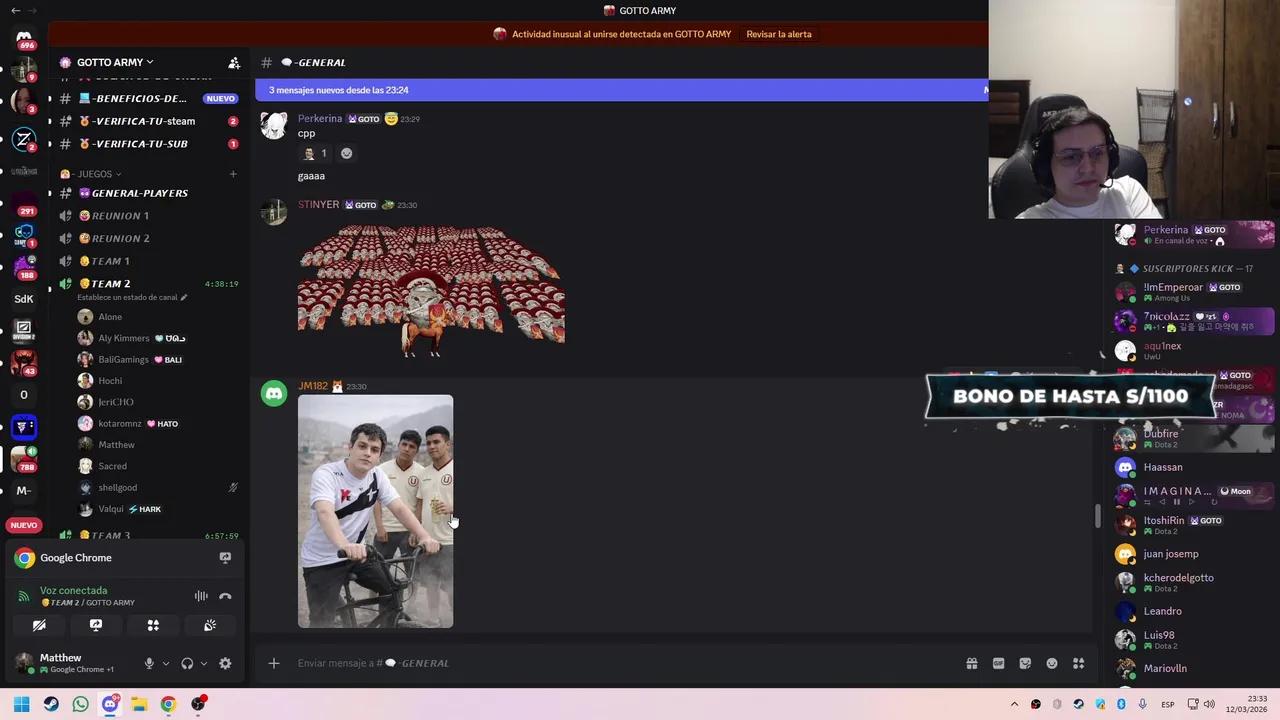Collapse the JUEGOS category
The image size is (1280, 720).
coord(95,173)
